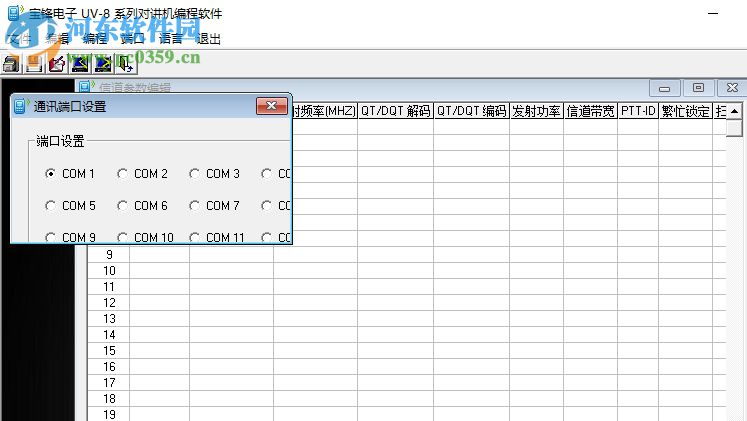Image resolution: width=747 pixels, height=421 pixels.
Task: Select row header number 11
Action: click(x=109, y=287)
